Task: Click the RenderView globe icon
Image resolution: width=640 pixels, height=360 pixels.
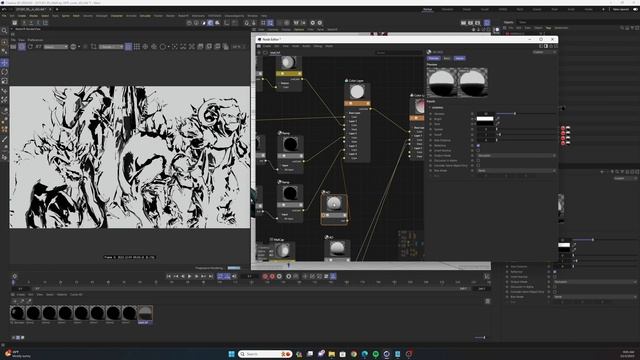Action: click(73, 47)
